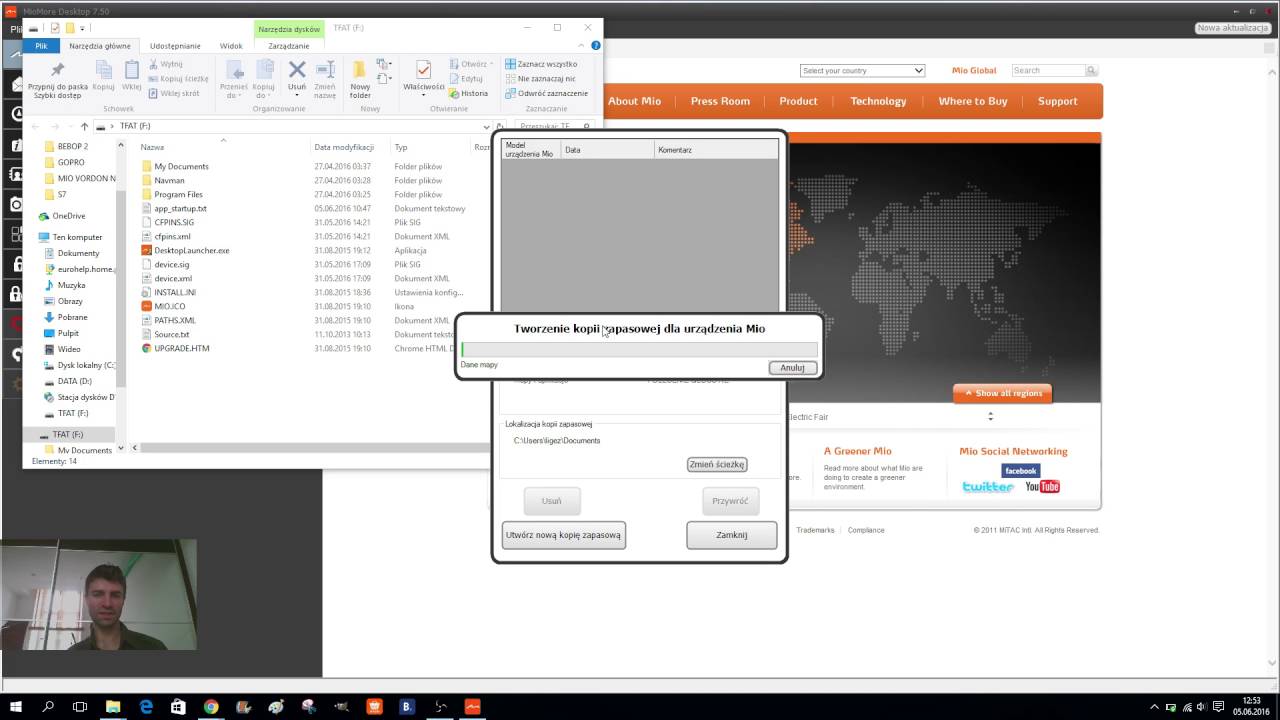
Task: Click the Explorer help question mark icon
Action: click(x=596, y=45)
